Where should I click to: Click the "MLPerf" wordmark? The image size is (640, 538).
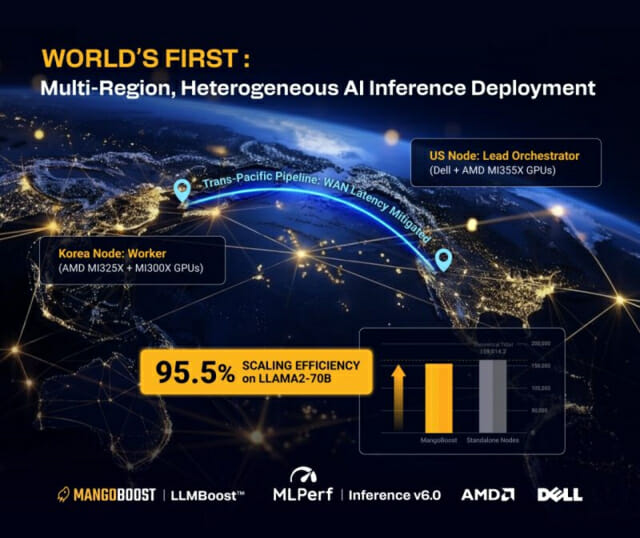coord(303,494)
